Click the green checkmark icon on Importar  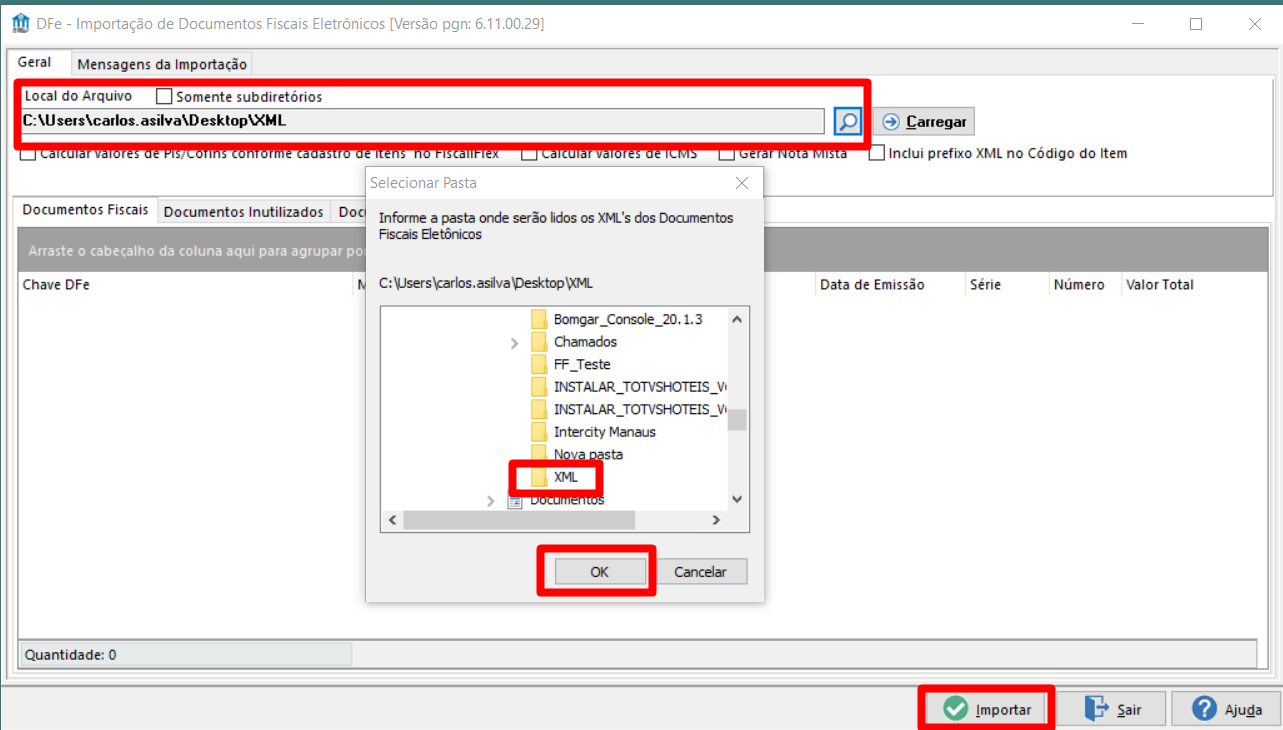click(x=955, y=709)
